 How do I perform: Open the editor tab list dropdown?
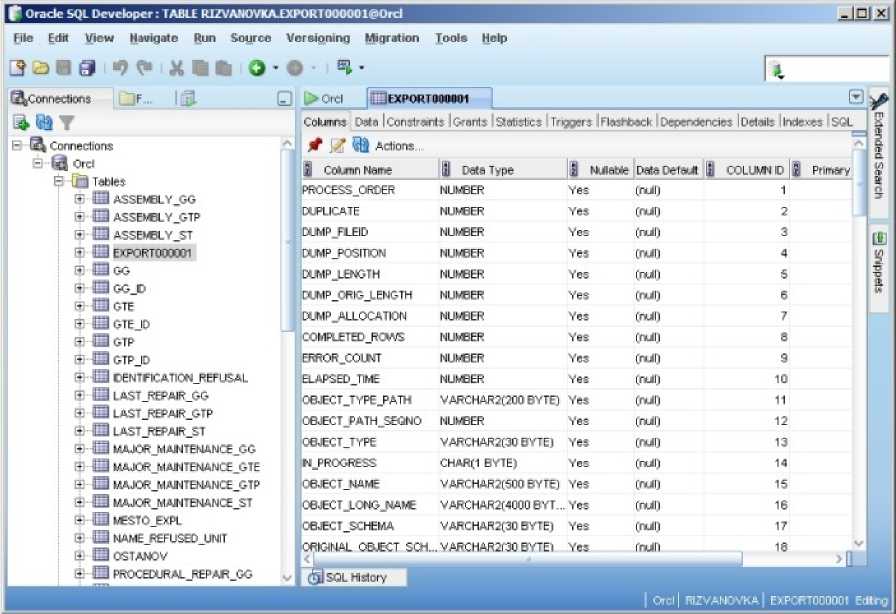point(855,97)
